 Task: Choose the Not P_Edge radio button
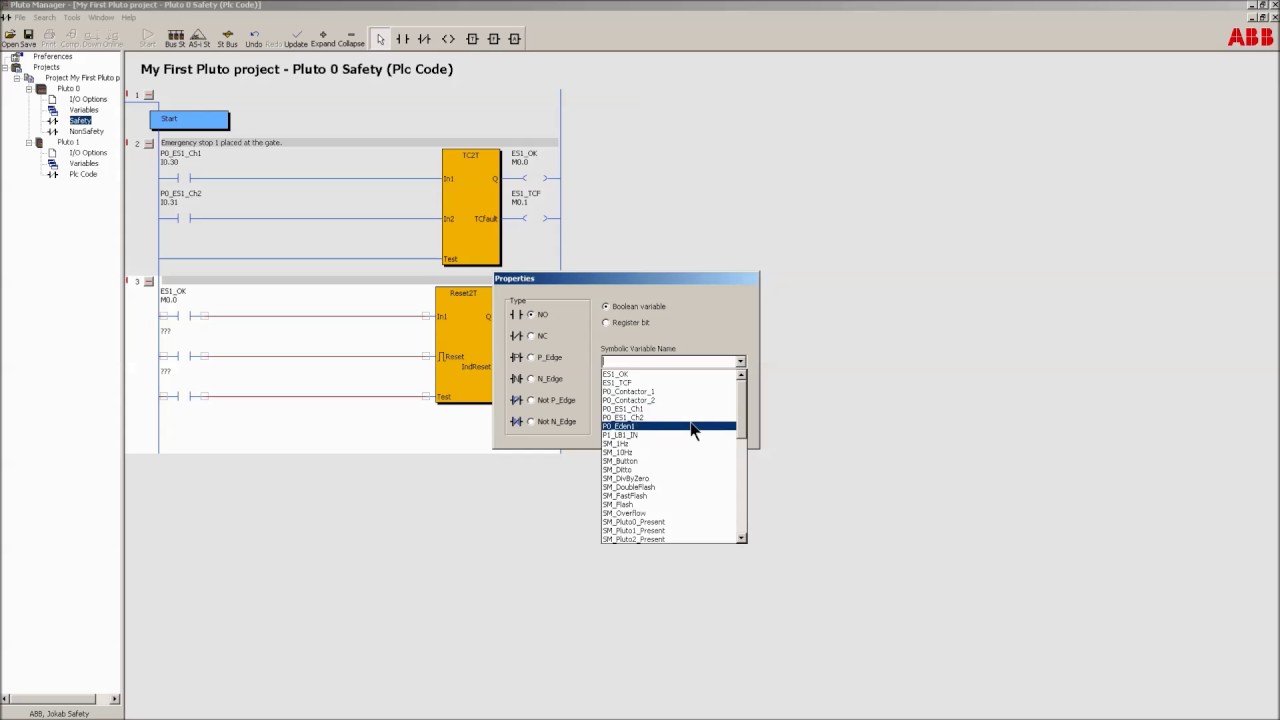(x=531, y=400)
